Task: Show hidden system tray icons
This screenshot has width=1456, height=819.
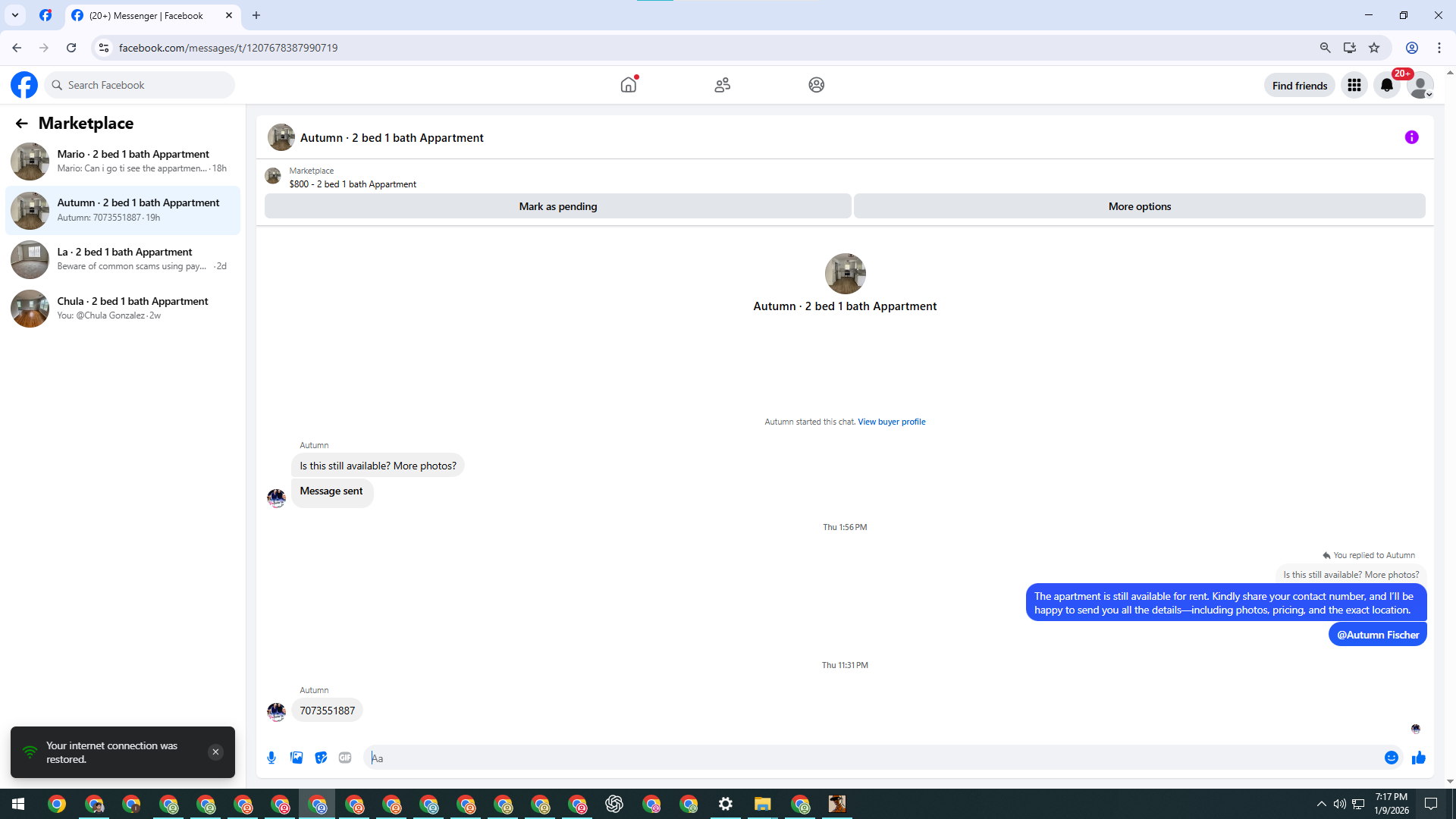Action: point(1321,804)
